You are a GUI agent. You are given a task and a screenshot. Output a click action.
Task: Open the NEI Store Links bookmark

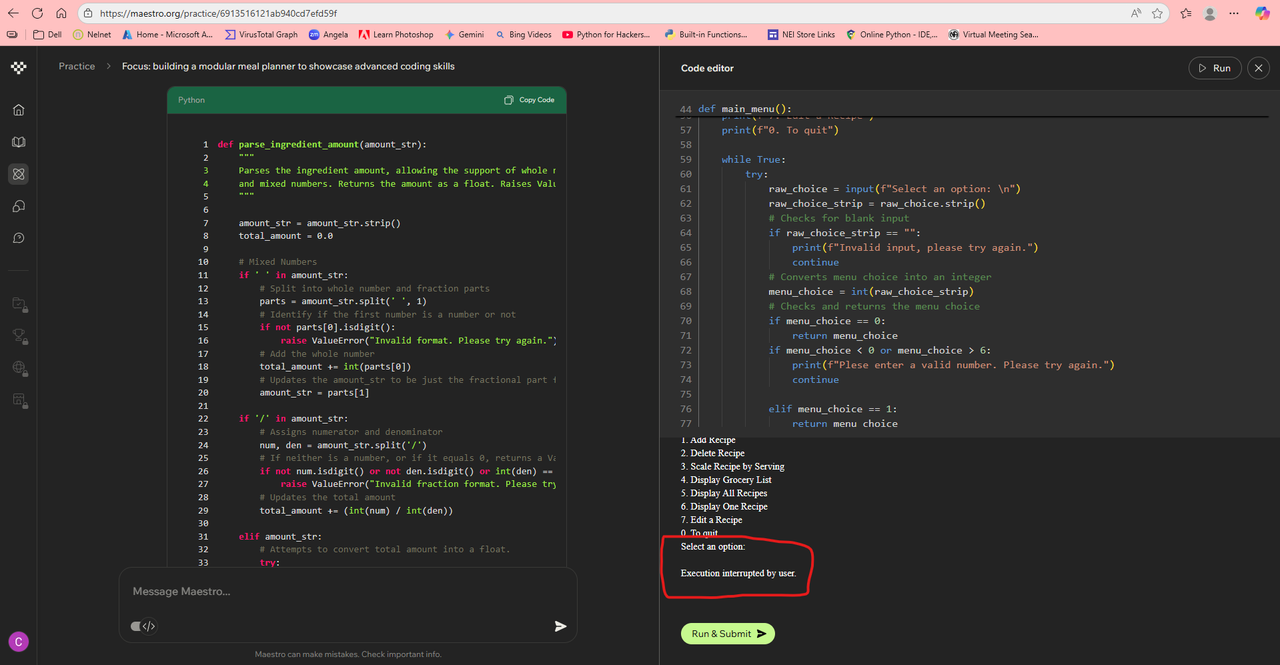point(802,34)
